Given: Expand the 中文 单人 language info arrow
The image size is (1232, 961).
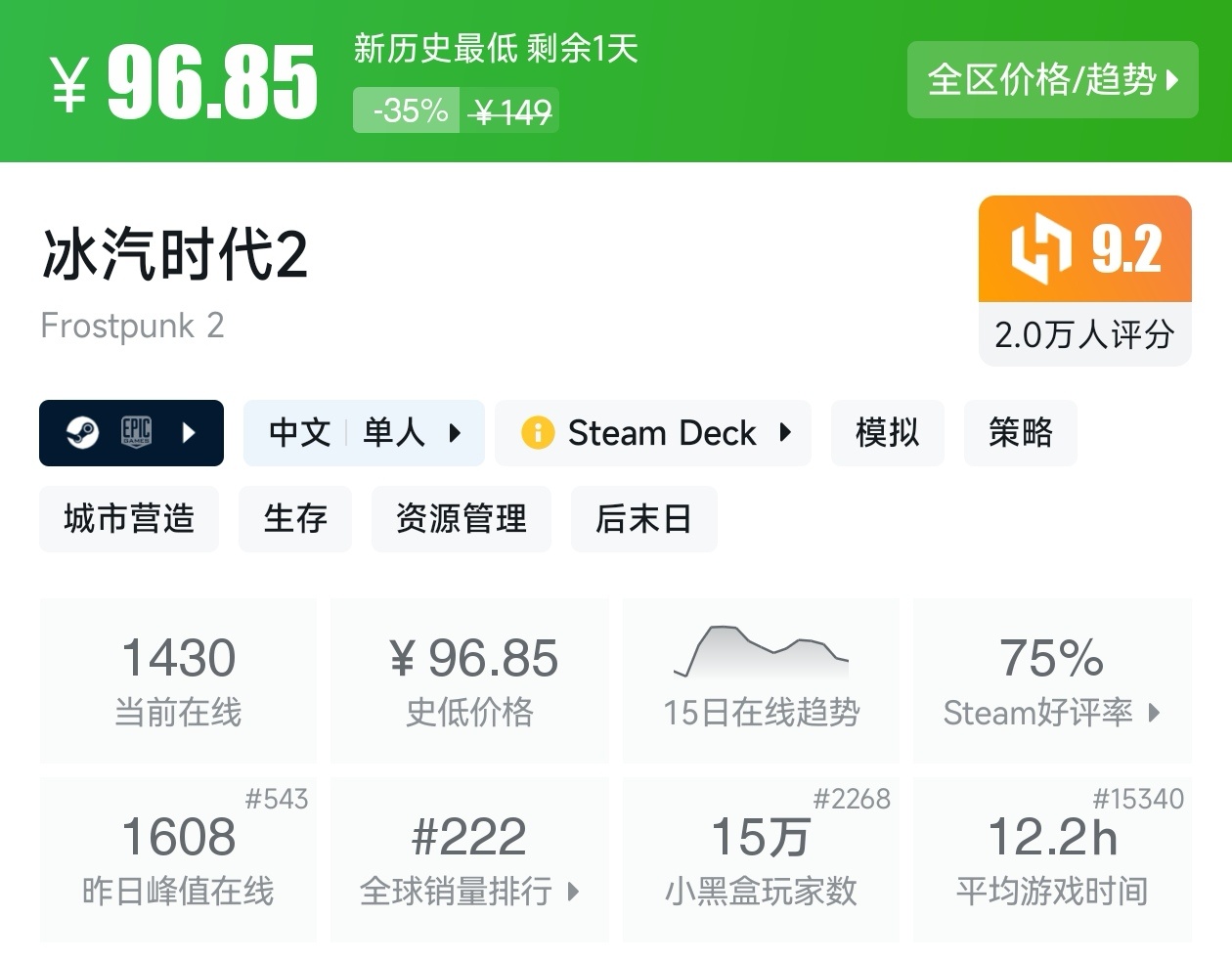Looking at the screenshot, I should 455,433.
